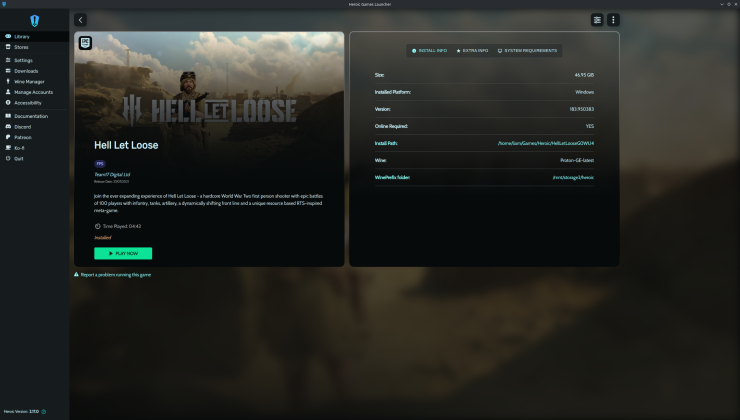Open Wine Manager
This screenshot has height=420, width=740.
point(30,81)
